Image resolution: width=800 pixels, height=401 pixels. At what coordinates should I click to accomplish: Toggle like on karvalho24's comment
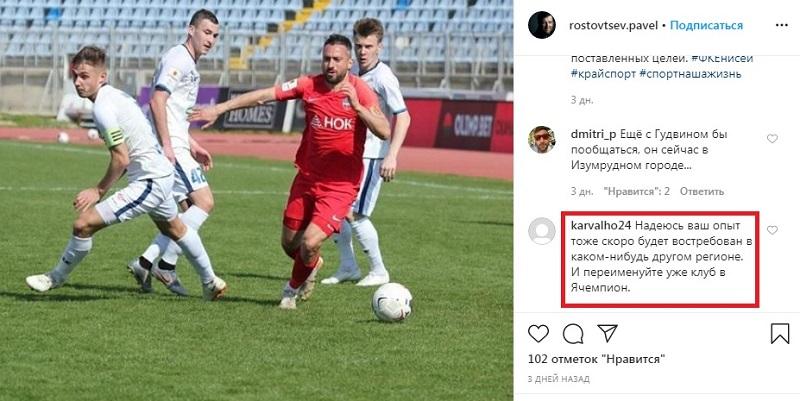[772, 230]
